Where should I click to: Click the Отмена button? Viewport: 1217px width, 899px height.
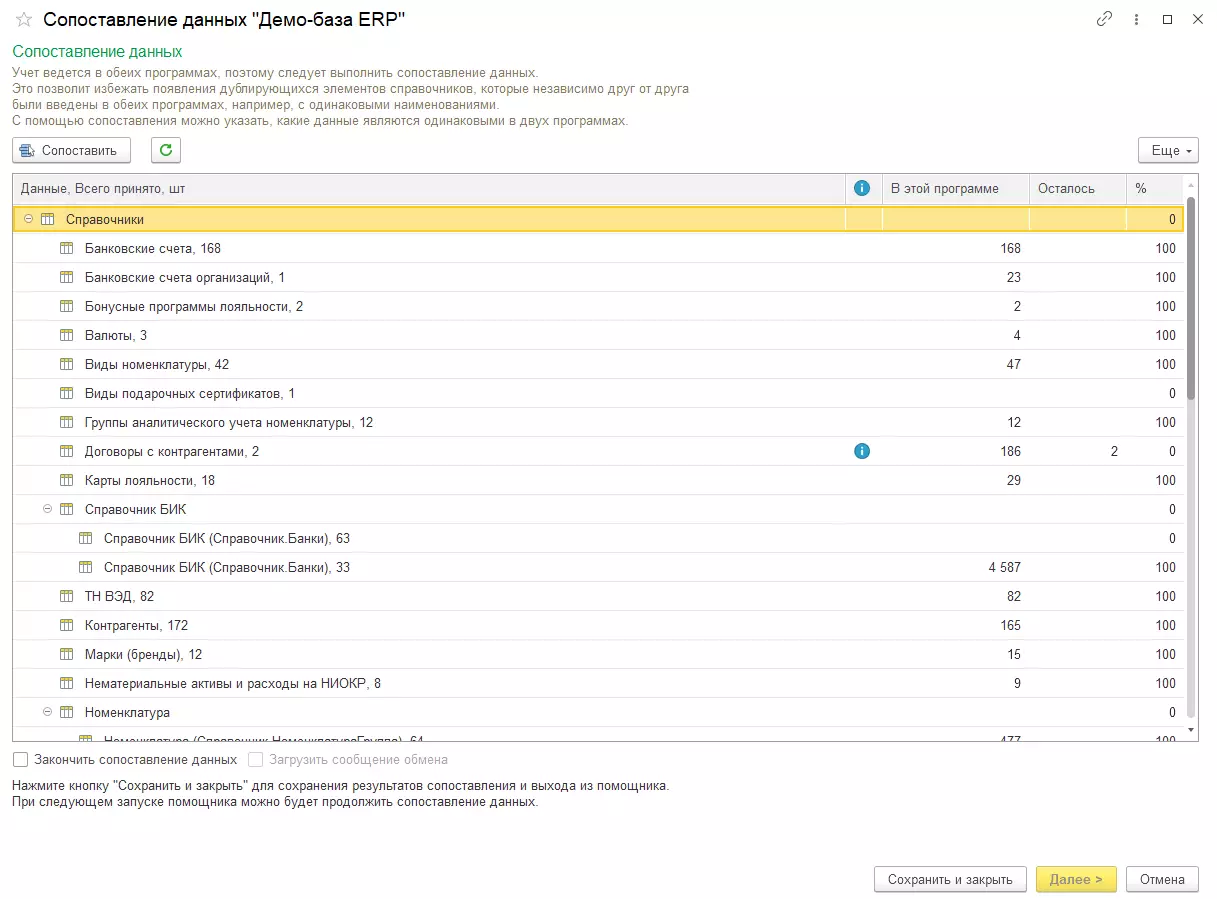(x=1162, y=879)
